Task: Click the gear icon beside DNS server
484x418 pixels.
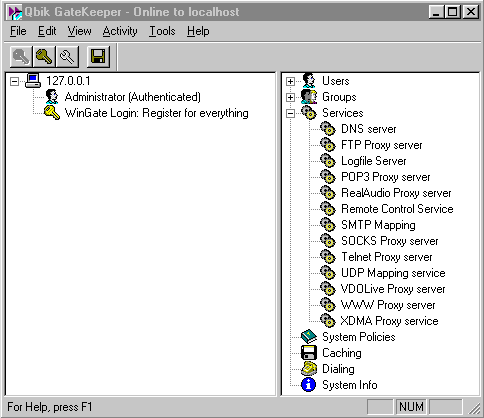Action: [328, 129]
